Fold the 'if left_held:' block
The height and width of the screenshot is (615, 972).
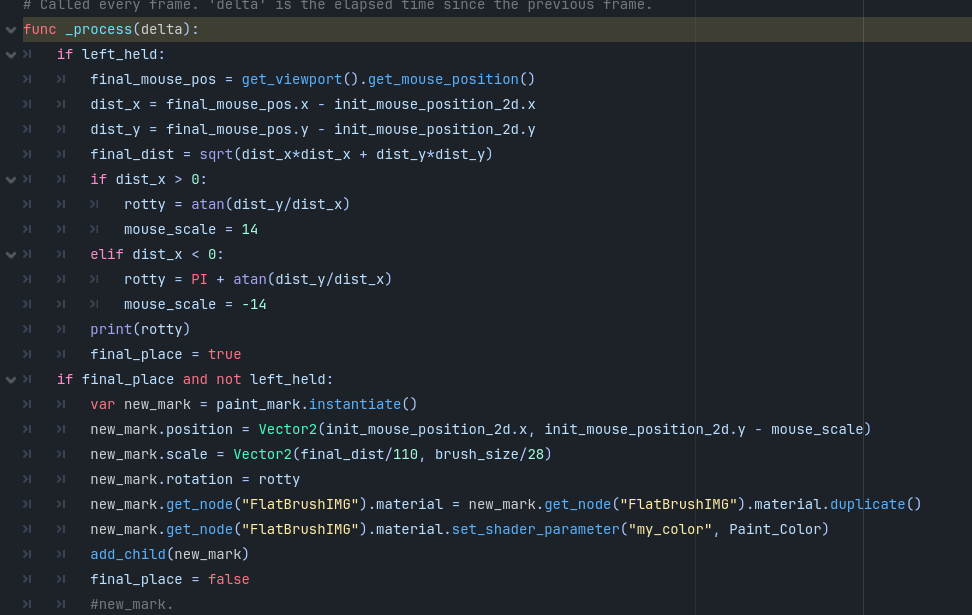(x=11, y=55)
